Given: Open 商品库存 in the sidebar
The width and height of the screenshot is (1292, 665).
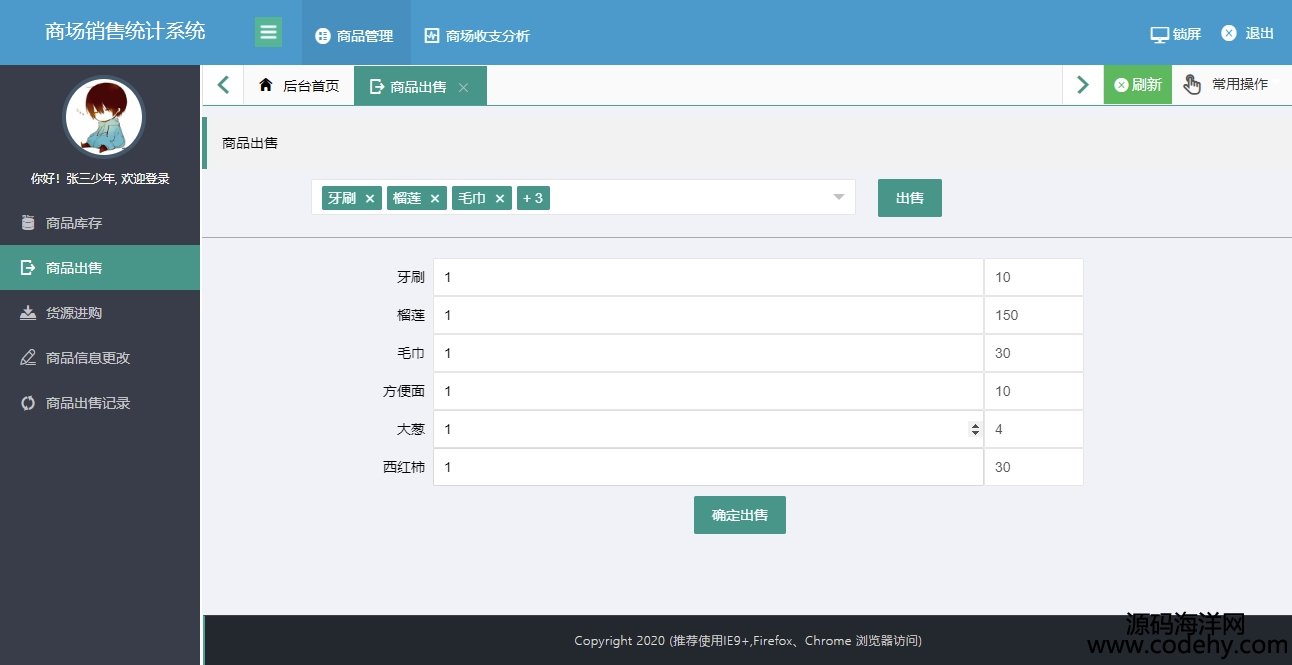Looking at the screenshot, I should tap(74, 223).
